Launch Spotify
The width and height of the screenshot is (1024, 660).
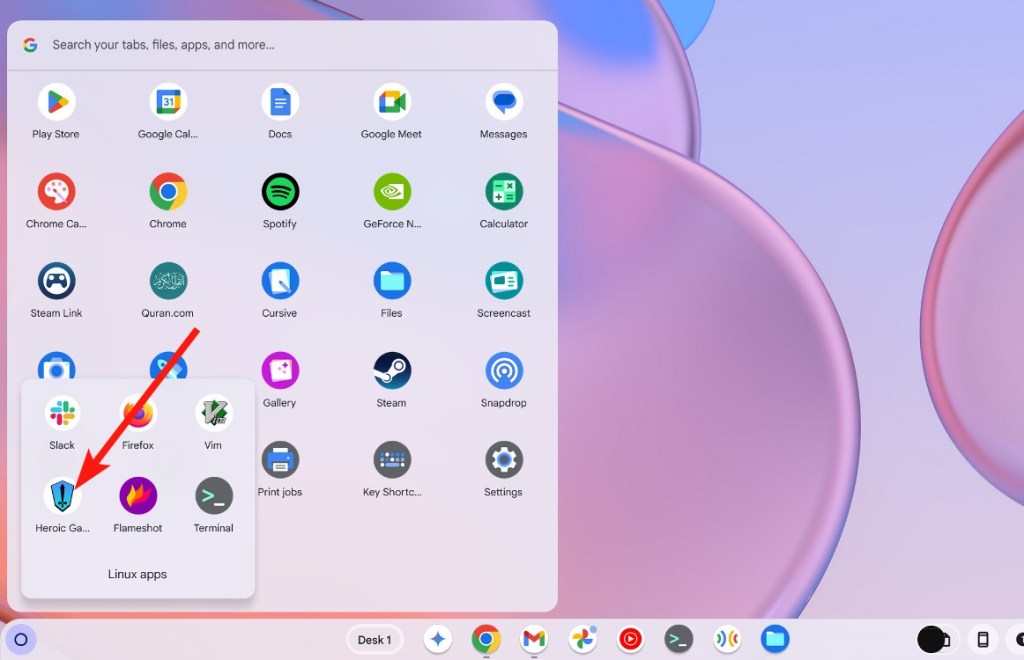[x=280, y=192]
